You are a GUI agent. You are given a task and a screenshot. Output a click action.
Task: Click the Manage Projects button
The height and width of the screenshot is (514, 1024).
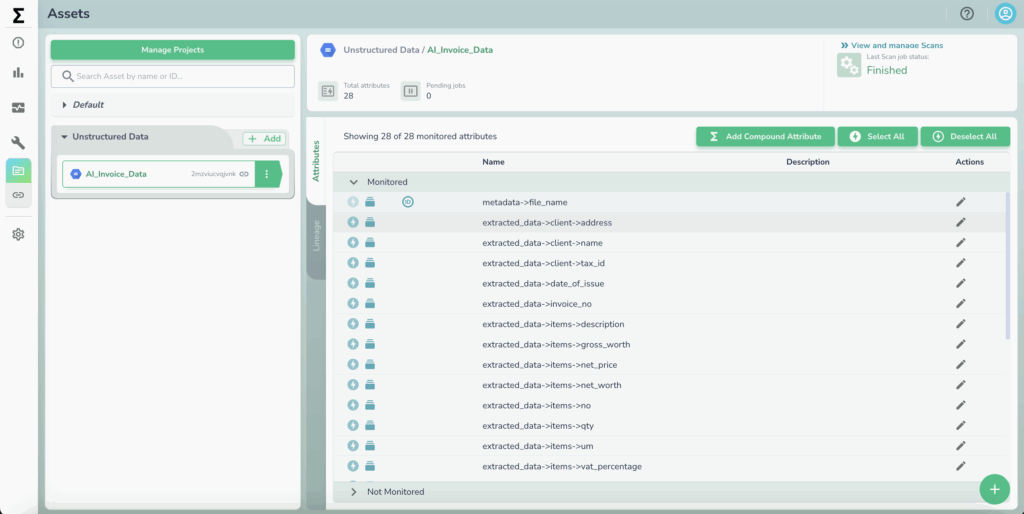173,50
